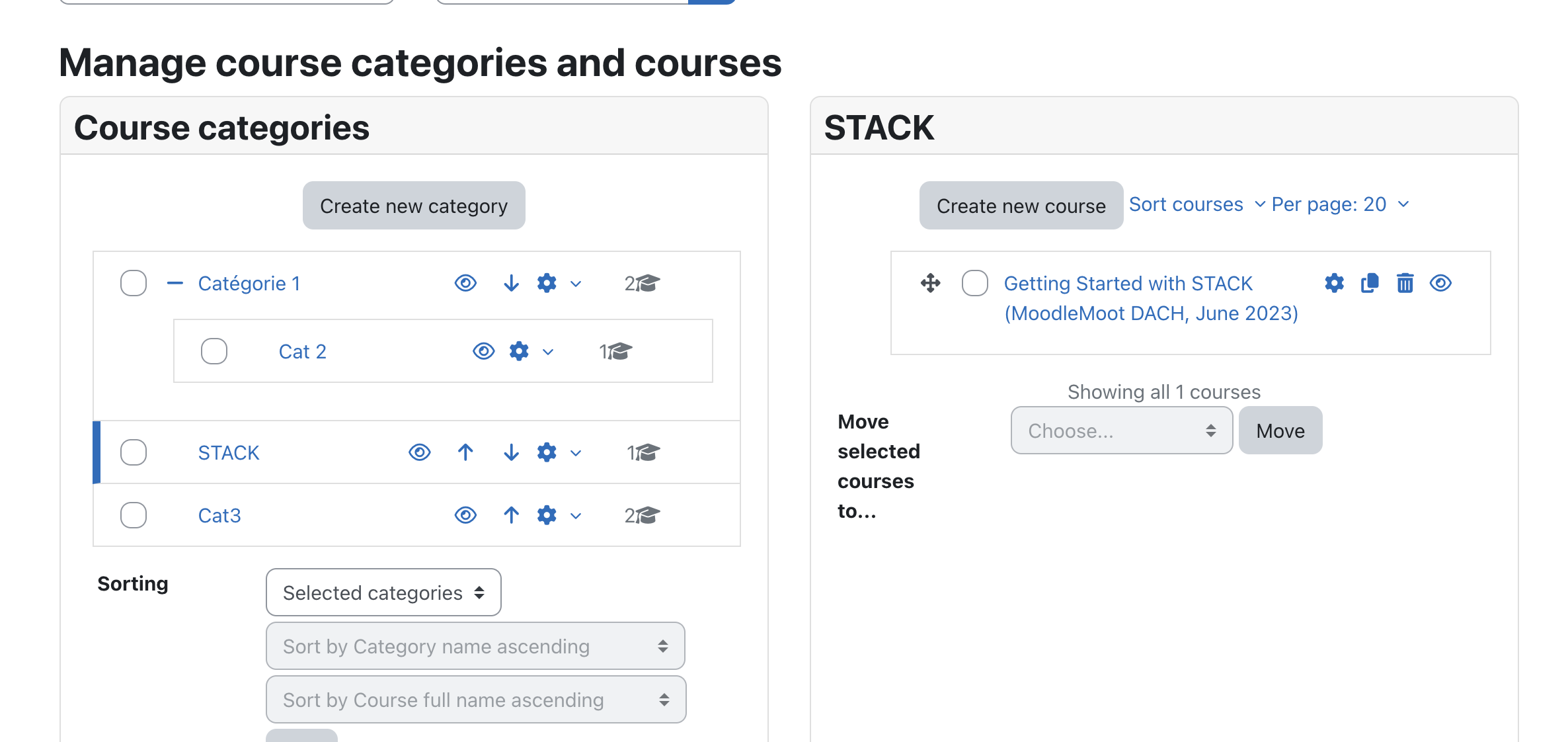Delete the Getting Started with STACK course
The width and height of the screenshot is (1568, 742).
[x=1405, y=283]
